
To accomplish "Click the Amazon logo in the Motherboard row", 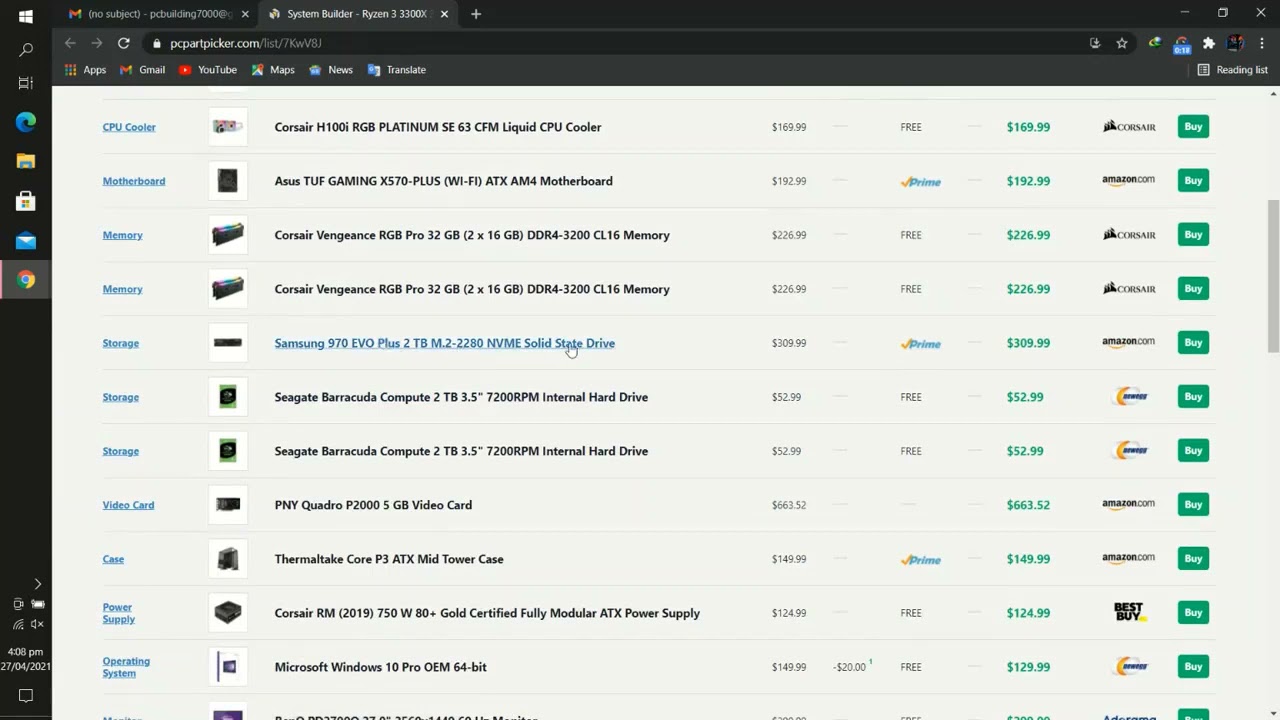I will point(1128,181).
